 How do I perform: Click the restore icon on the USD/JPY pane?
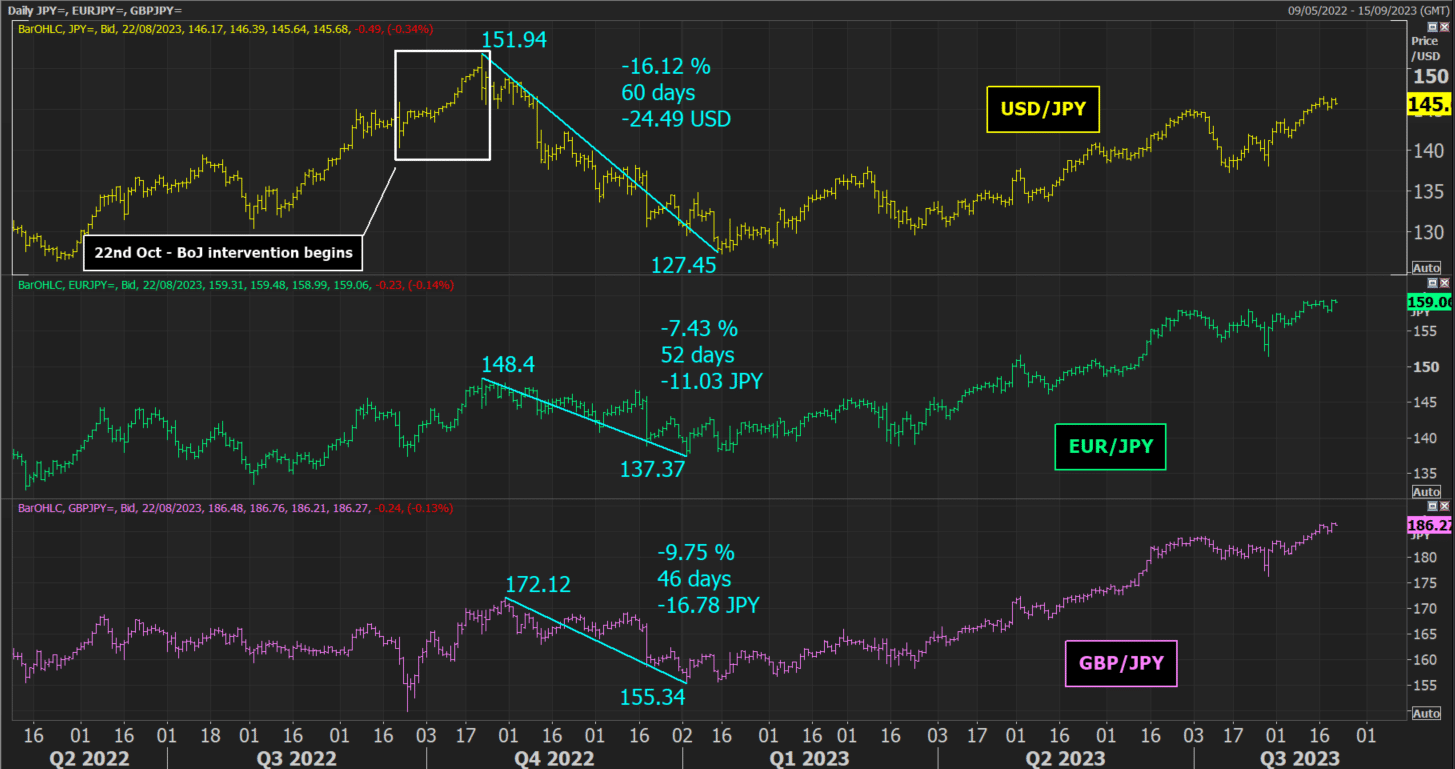point(1433,27)
